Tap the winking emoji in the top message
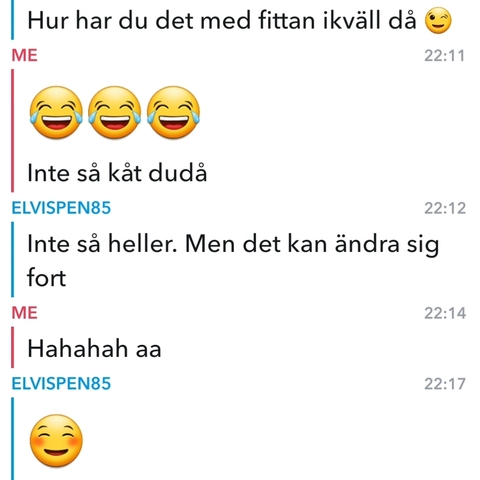The image size is (480, 480). [438, 20]
